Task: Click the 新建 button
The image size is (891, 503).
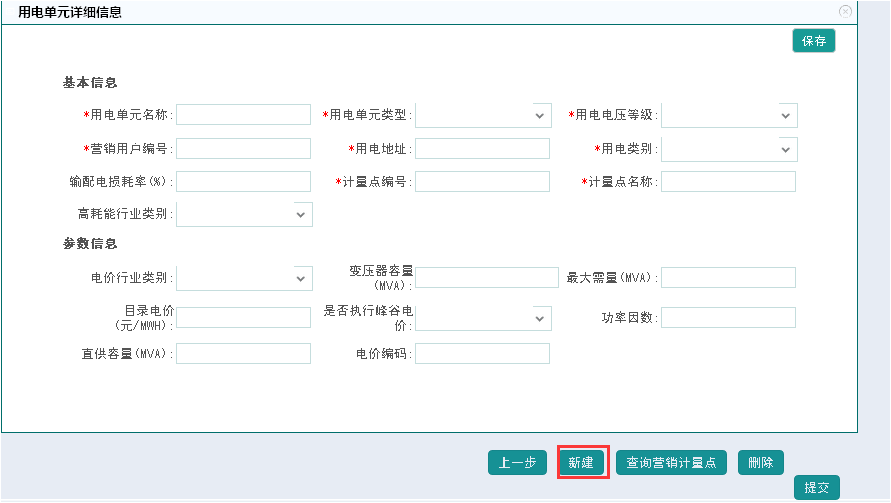Action: pyautogui.click(x=582, y=463)
